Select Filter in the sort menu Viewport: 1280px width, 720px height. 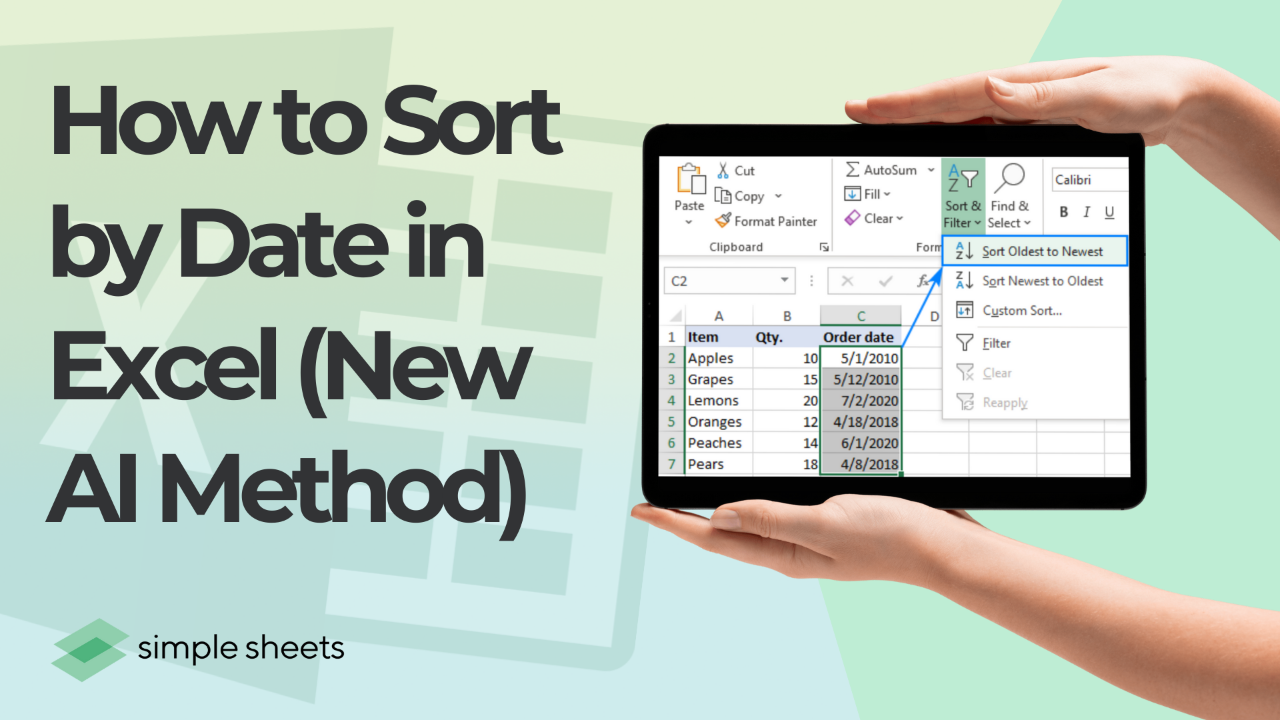[x=1035, y=343]
